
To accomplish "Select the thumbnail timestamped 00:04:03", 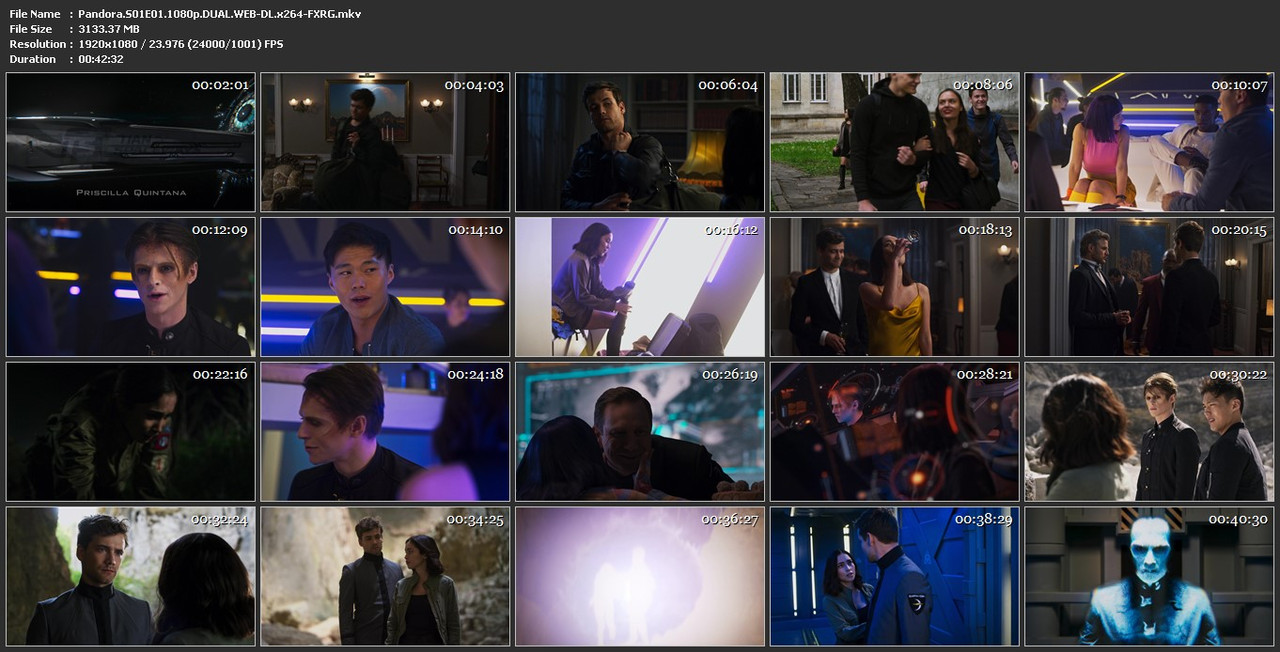I will pos(385,142).
